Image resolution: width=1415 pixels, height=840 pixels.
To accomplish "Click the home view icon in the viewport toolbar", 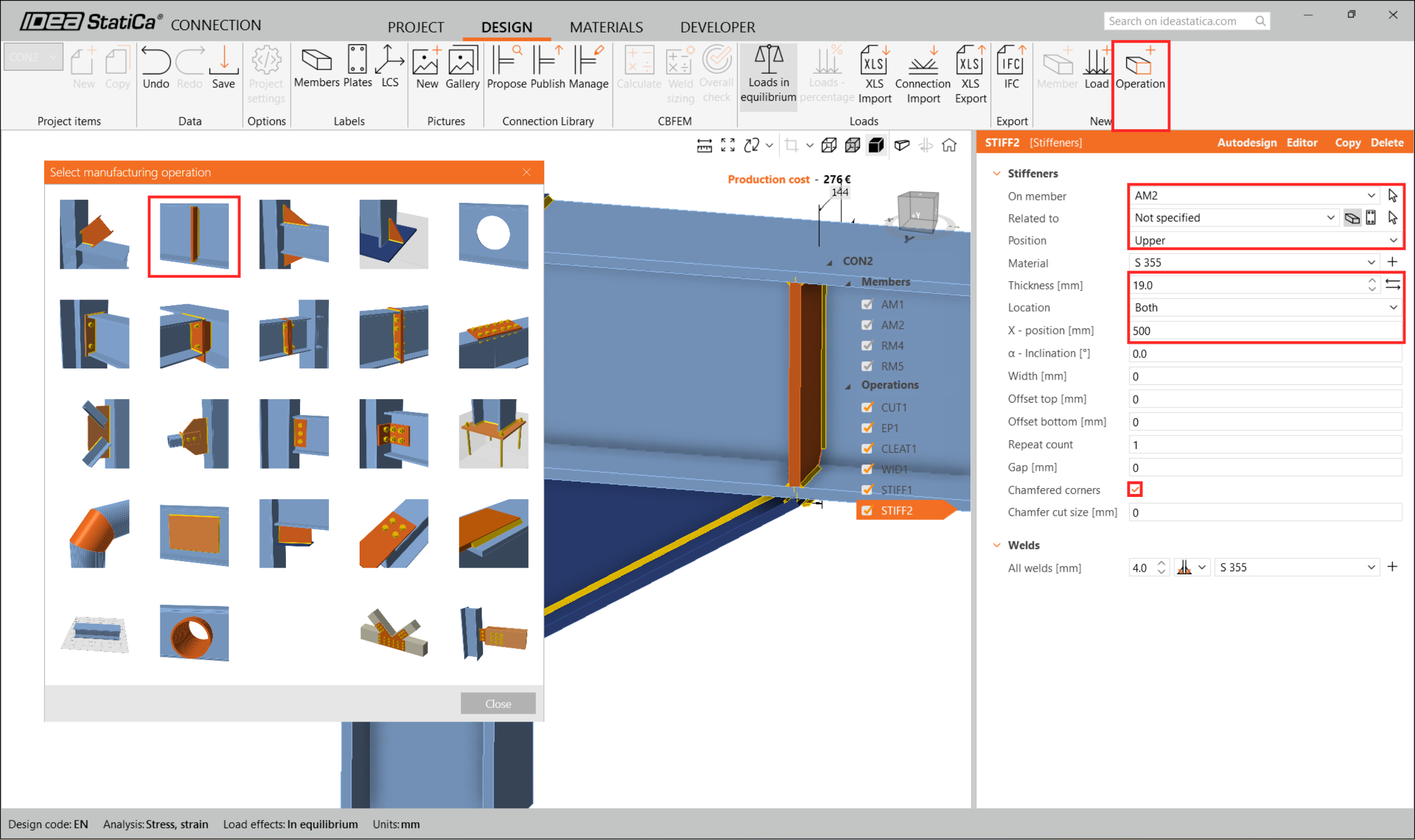I will click(949, 145).
